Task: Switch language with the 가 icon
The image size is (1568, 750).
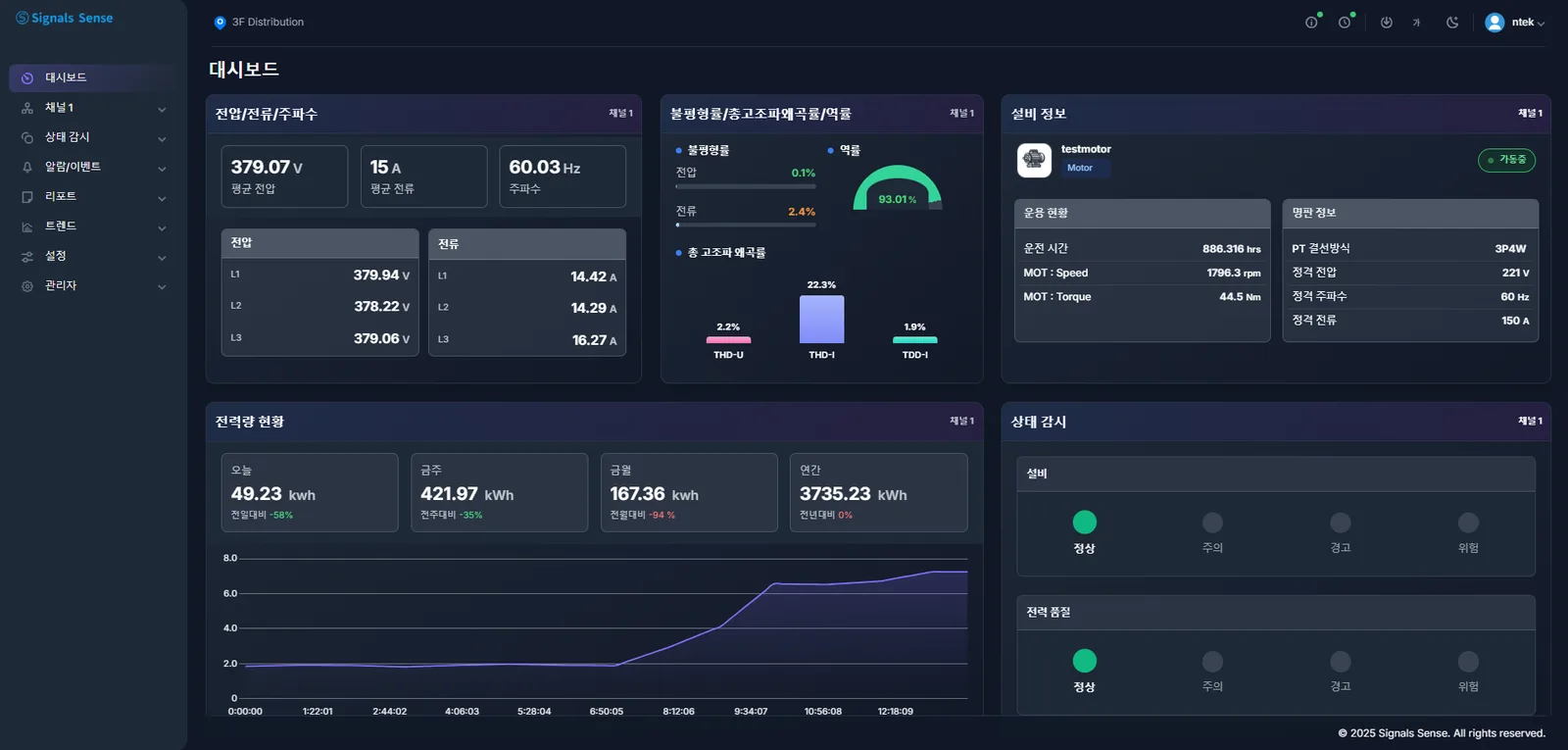Action: tap(1416, 23)
